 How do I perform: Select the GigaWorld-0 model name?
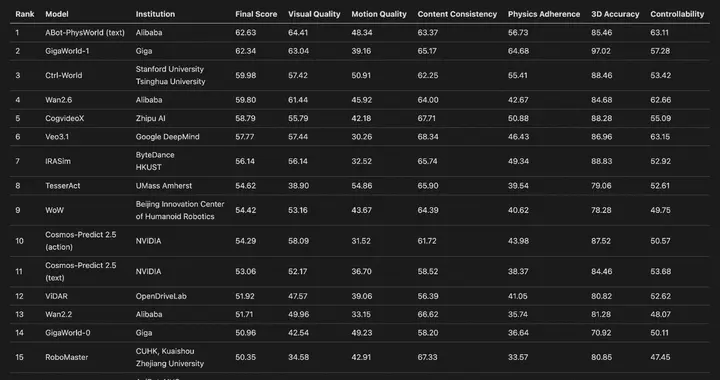pos(68,333)
